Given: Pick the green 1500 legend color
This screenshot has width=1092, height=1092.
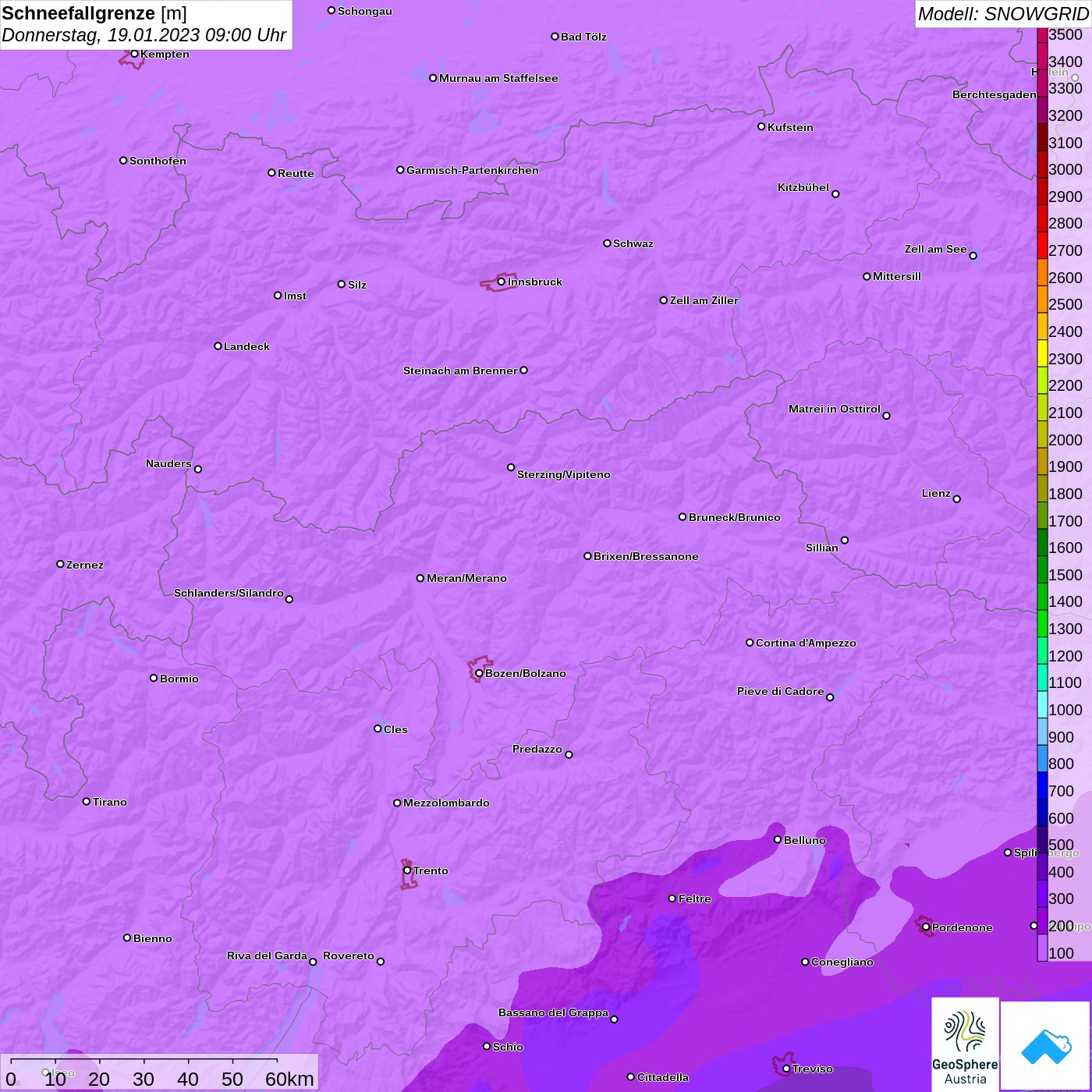Looking at the screenshot, I should click(1042, 569).
